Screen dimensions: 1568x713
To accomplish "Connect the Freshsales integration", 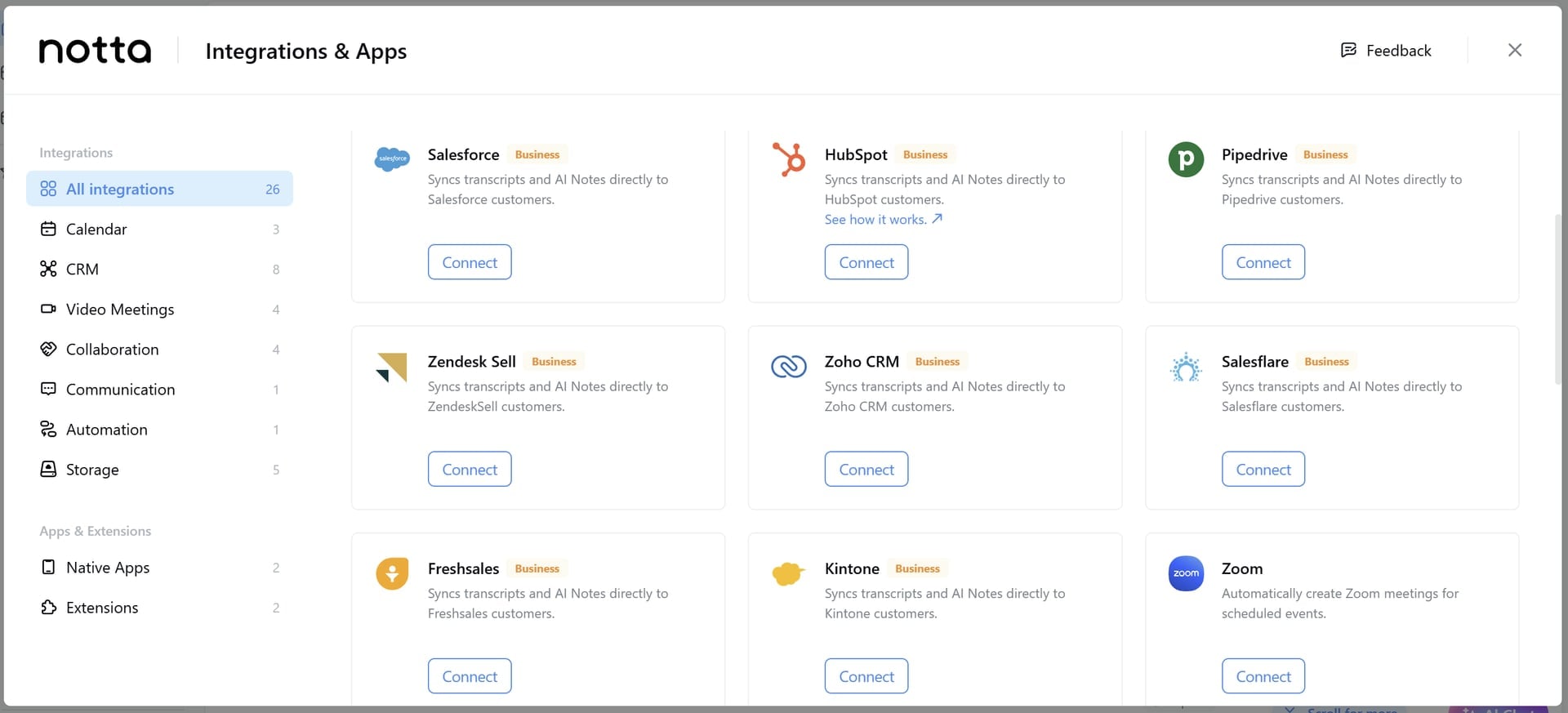I will 470,676.
